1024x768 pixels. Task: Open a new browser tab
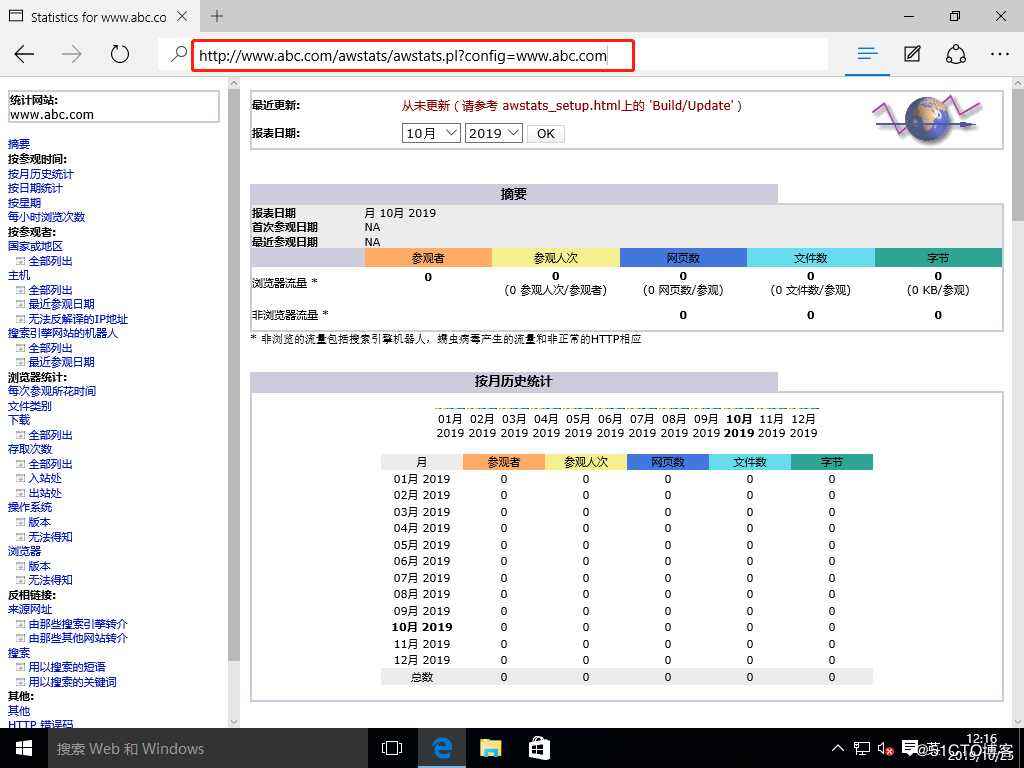tap(217, 16)
